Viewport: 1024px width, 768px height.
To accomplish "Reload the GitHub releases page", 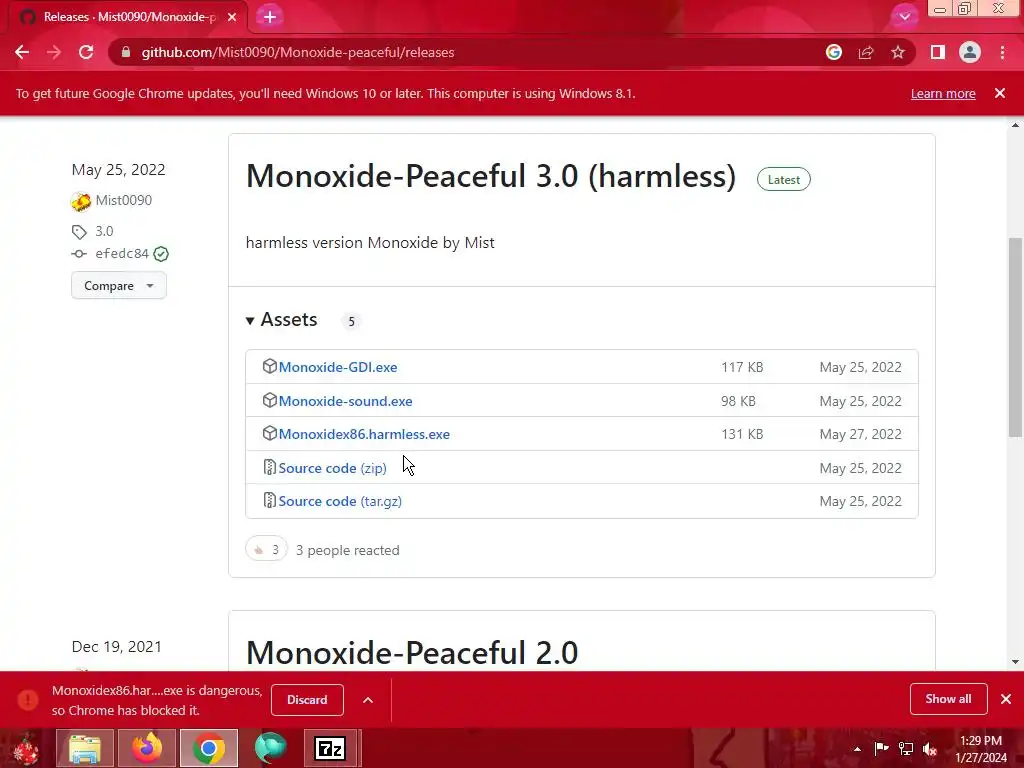I will (x=86, y=52).
